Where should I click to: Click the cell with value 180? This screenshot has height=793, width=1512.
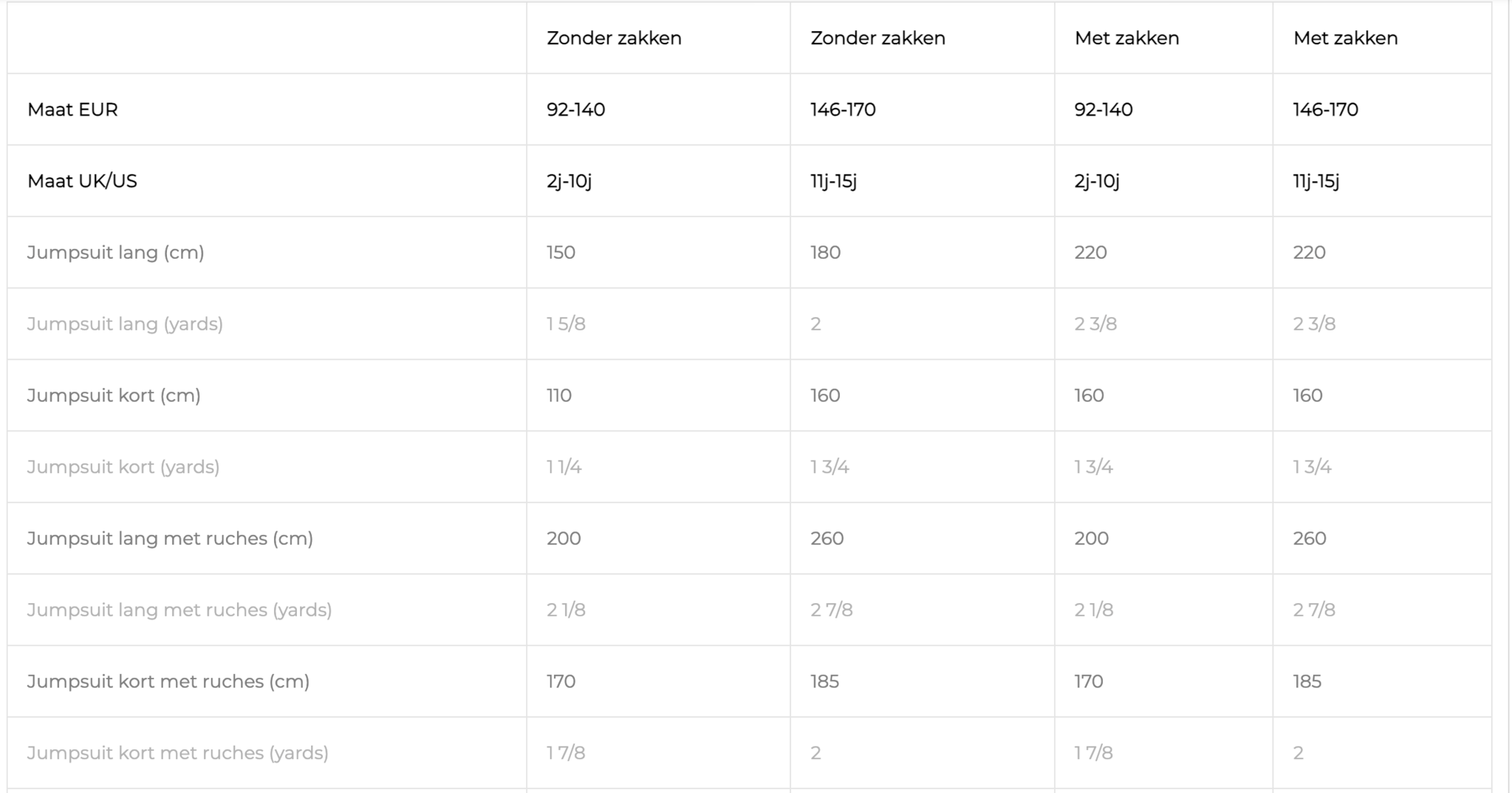pyautogui.click(x=825, y=253)
